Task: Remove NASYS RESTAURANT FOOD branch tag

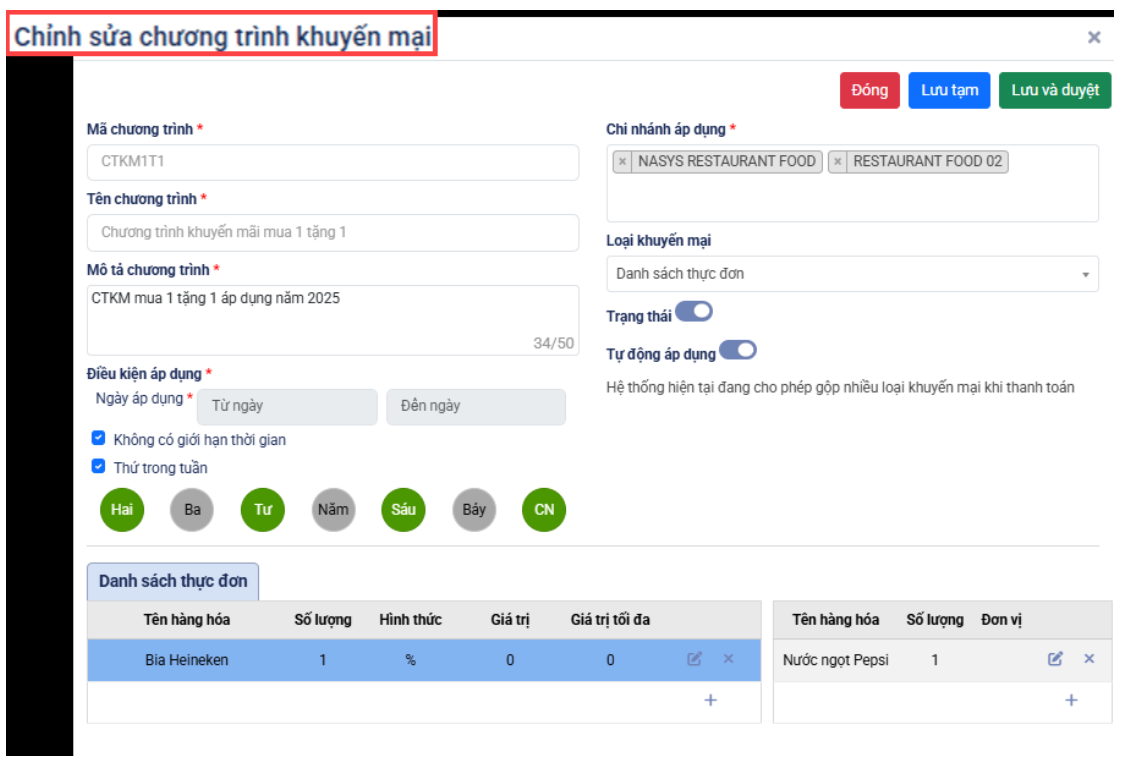Action: 622,162
